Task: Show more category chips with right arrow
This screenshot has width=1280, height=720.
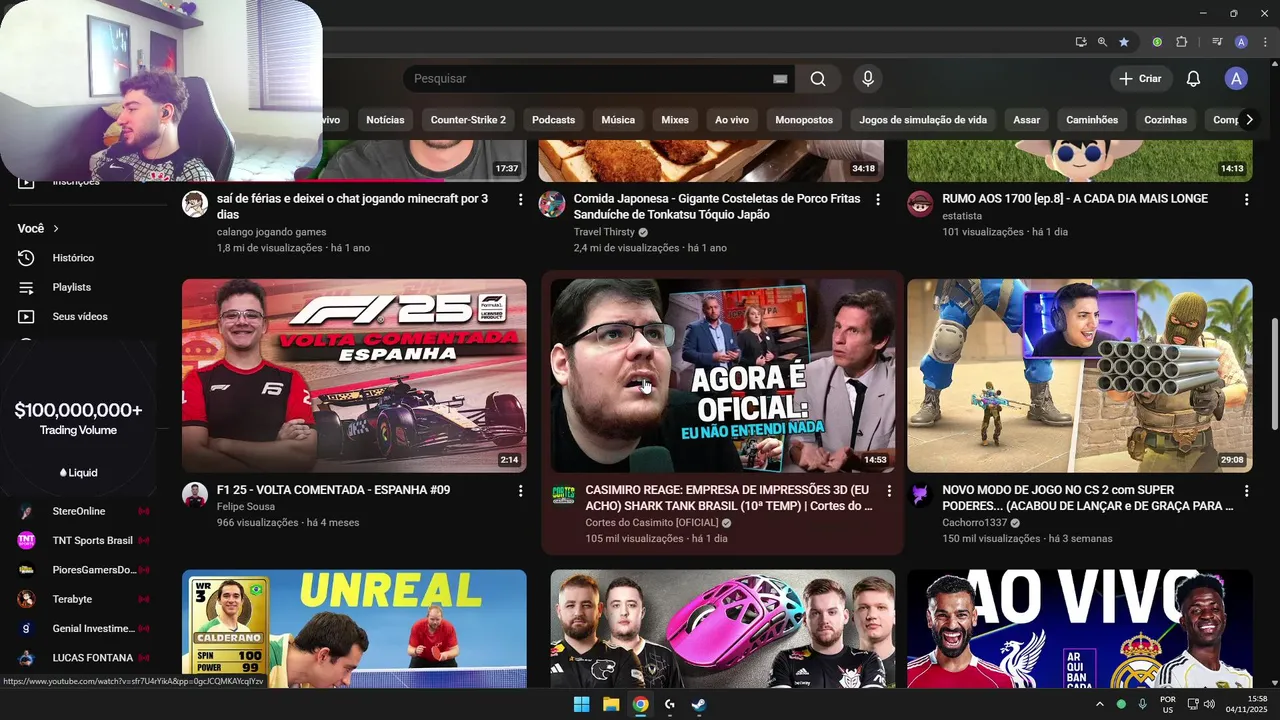Action: [1249, 120]
